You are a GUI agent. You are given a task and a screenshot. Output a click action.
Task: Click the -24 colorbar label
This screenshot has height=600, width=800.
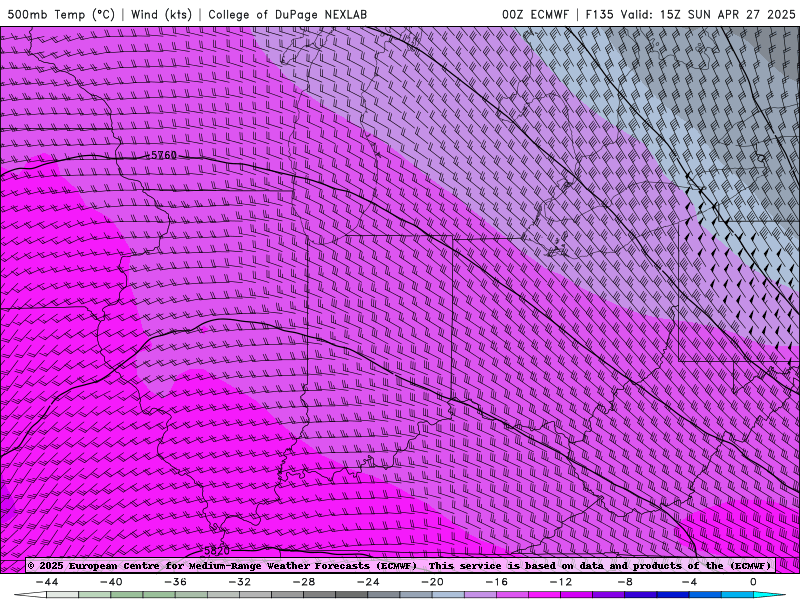pos(368,582)
